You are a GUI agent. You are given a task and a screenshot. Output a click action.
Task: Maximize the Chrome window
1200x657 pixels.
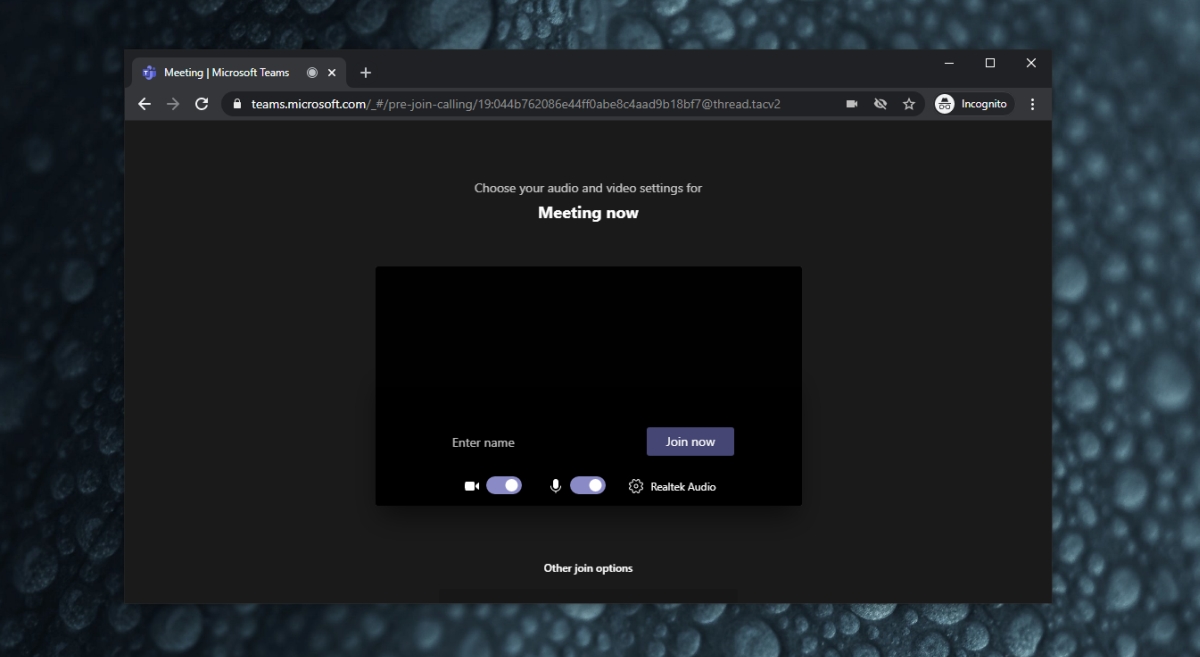pyautogui.click(x=990, y=62)
